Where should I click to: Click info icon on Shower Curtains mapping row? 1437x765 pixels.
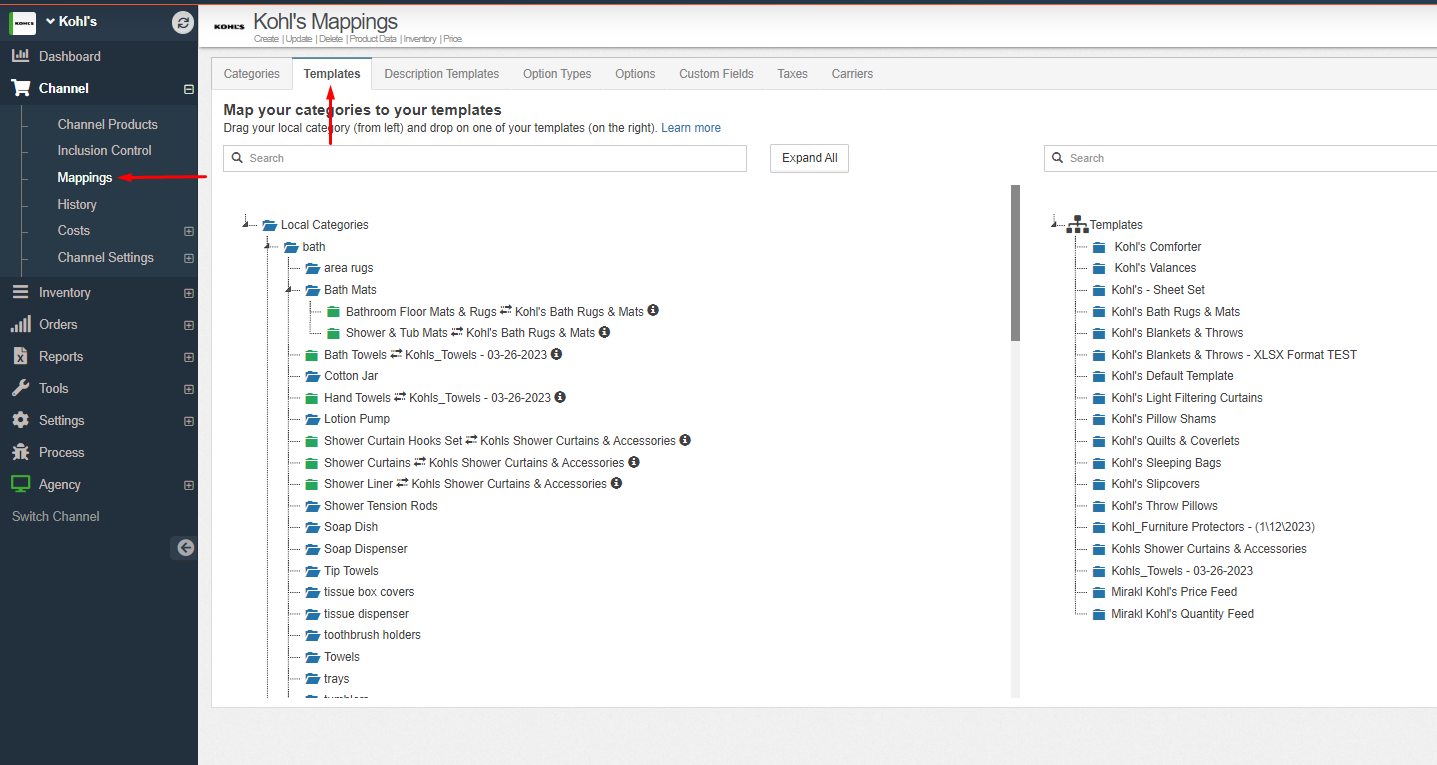click(x=634, y=462)
